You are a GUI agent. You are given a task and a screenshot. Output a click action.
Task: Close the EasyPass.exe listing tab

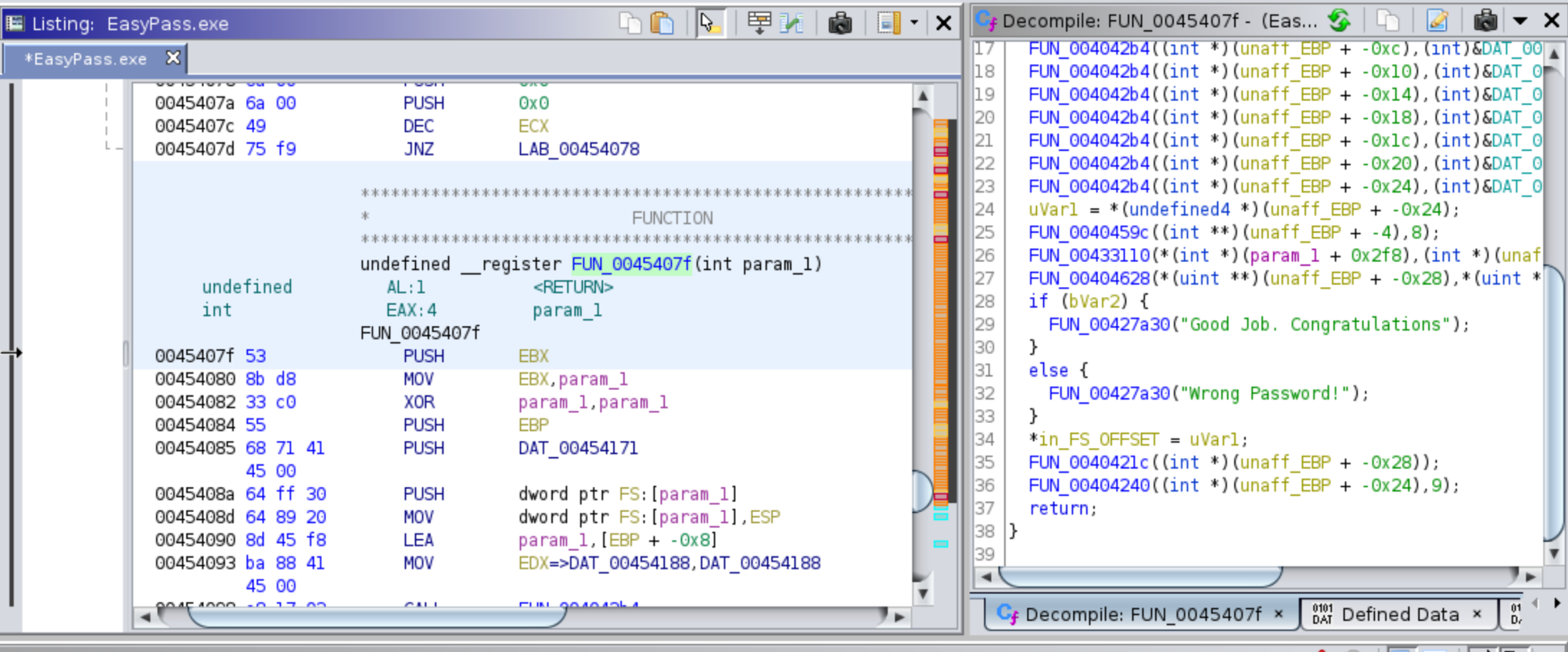(173, 58)
